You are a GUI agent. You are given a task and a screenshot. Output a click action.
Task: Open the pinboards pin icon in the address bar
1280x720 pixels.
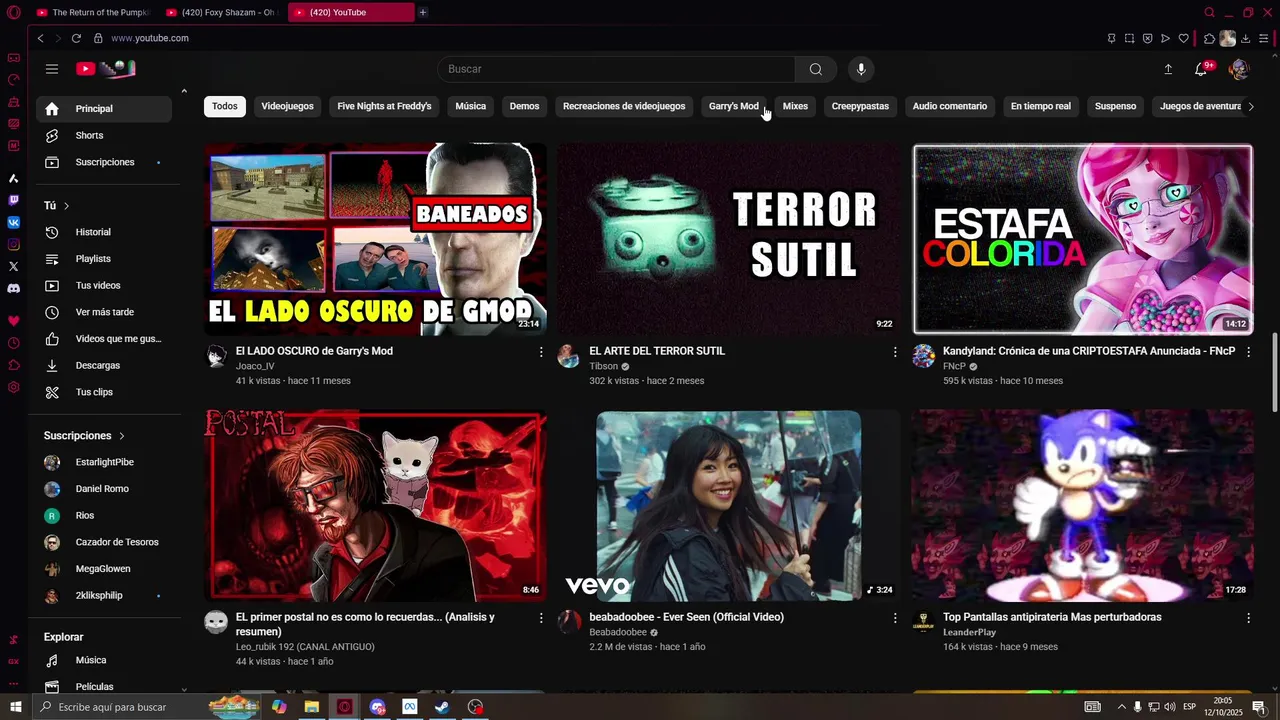[1111, 38]
